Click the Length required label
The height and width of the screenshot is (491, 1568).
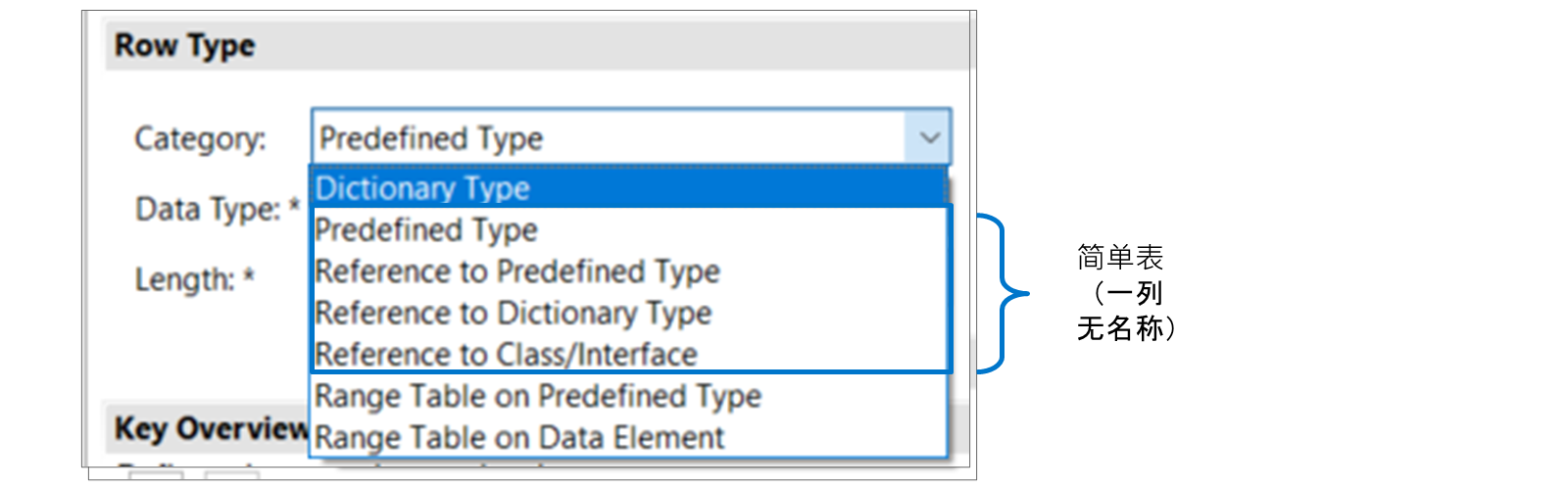(195, 279)
